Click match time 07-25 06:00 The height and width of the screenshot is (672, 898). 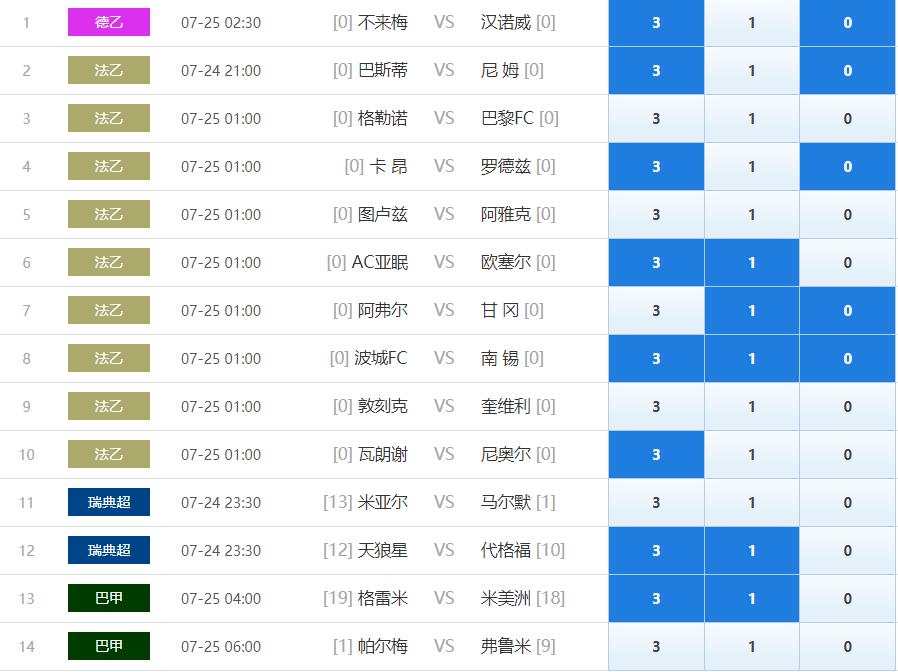pos(221,647)
